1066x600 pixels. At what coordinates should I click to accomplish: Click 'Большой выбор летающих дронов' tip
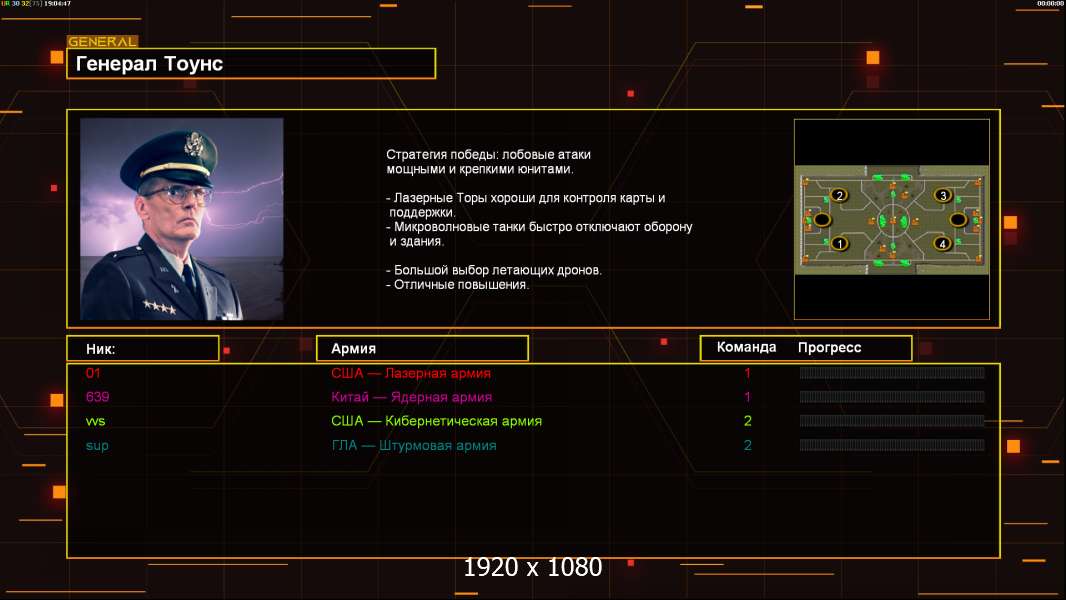[494, 270]
